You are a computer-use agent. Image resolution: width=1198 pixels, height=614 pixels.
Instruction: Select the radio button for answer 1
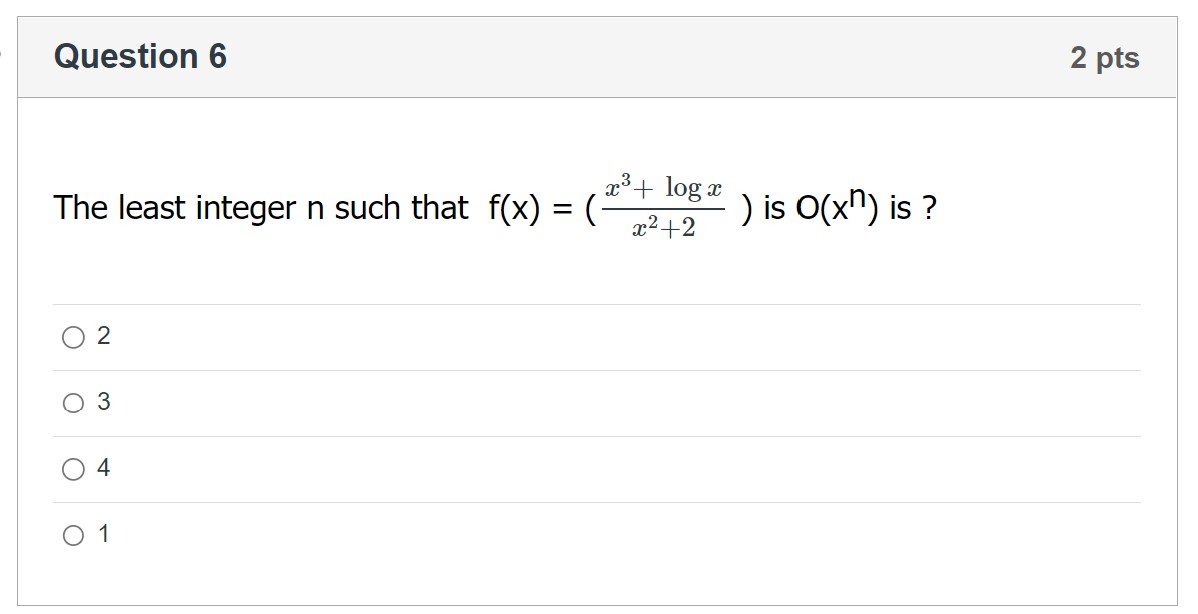click(x=72, y=534)
